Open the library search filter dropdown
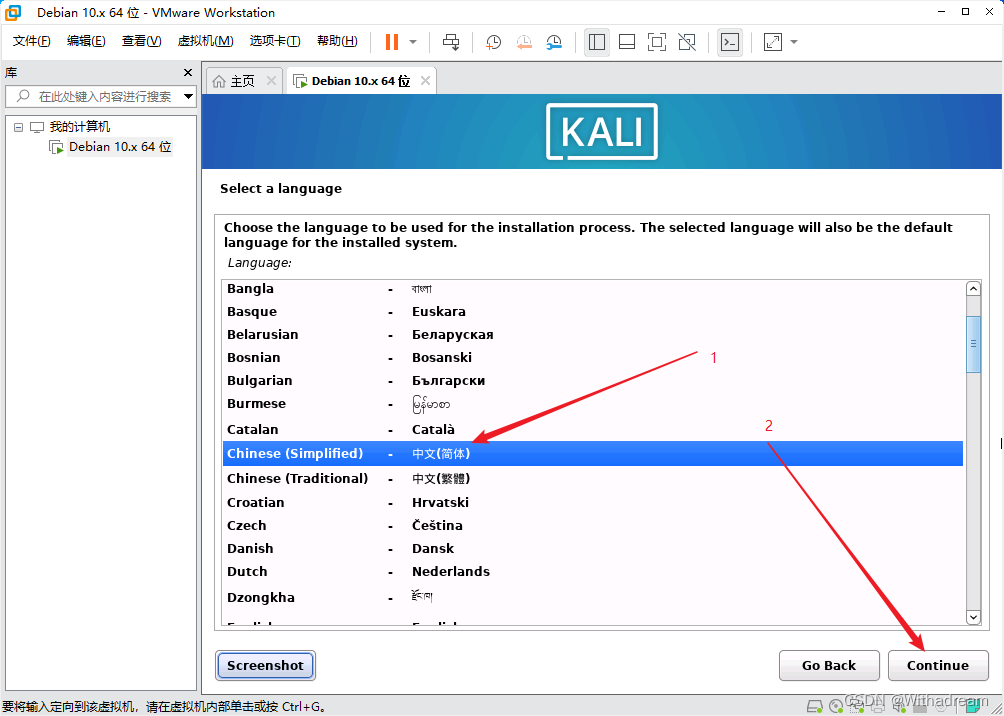This screenshot has height=716, width=1004. click(x=188, y=97)
